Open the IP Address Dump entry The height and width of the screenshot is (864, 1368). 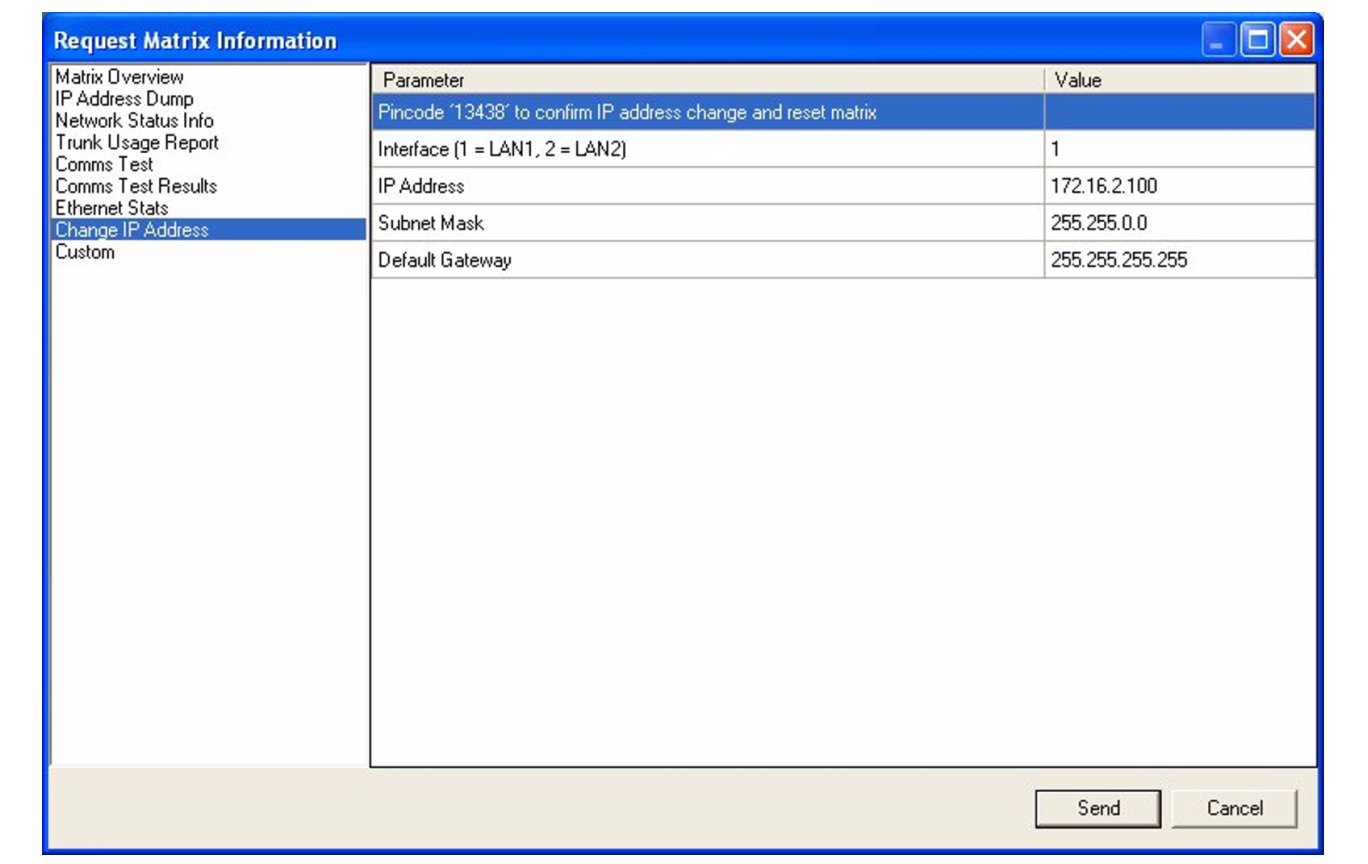124,99
